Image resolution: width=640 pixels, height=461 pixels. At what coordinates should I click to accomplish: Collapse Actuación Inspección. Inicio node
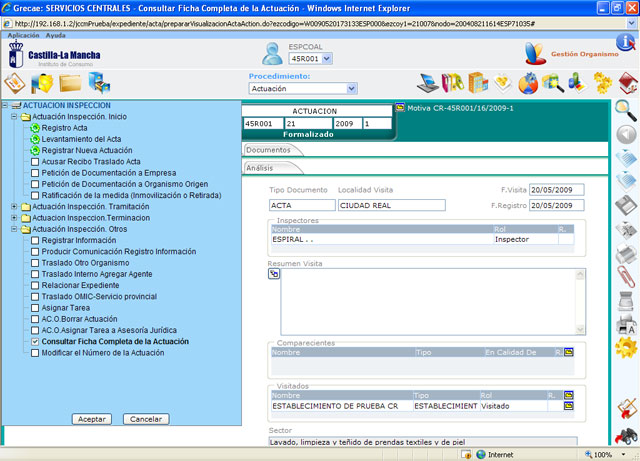14,117
